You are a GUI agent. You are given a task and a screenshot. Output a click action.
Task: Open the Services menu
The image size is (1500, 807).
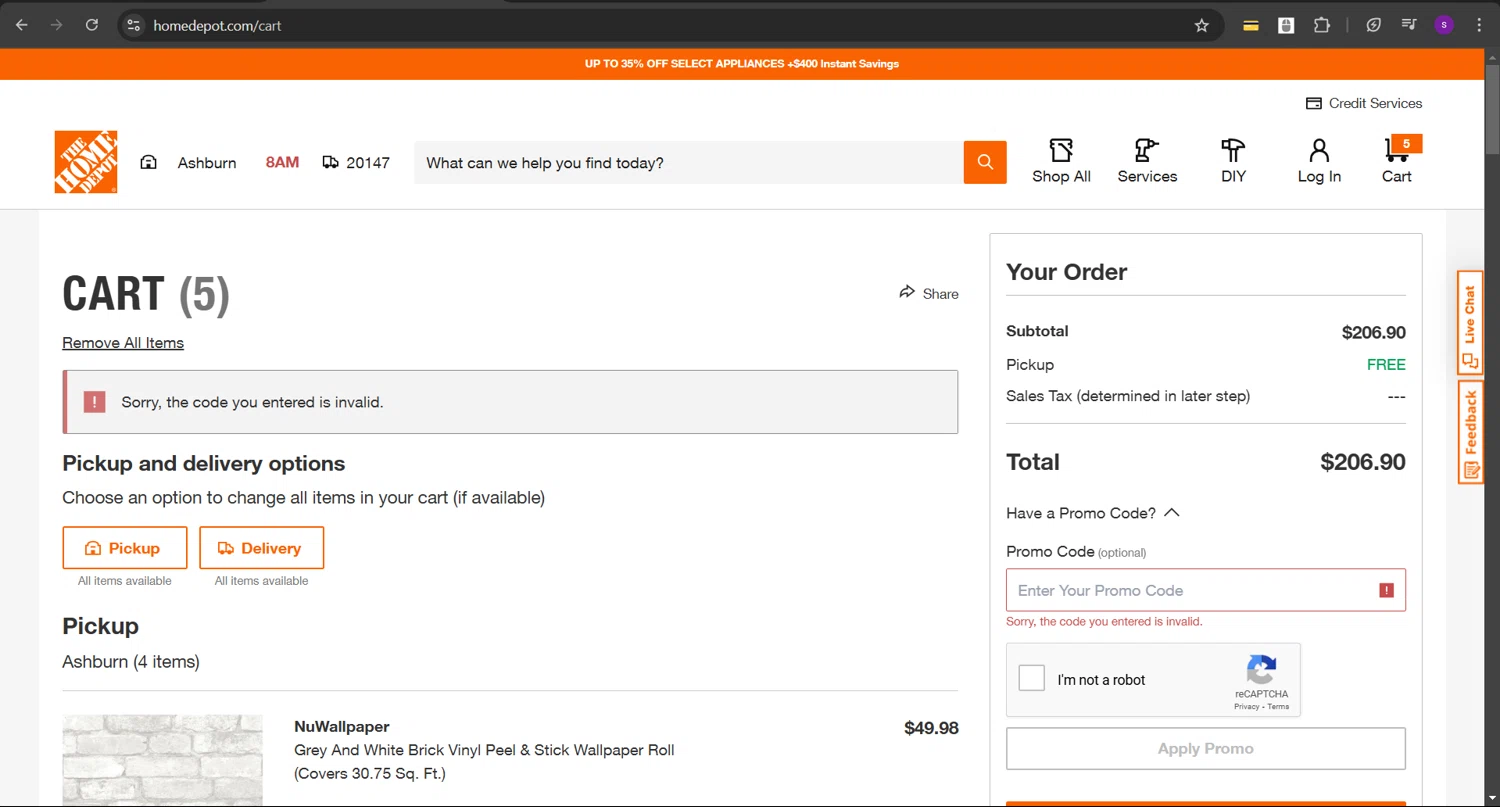pyautogui.click(x=1147, y=161)
